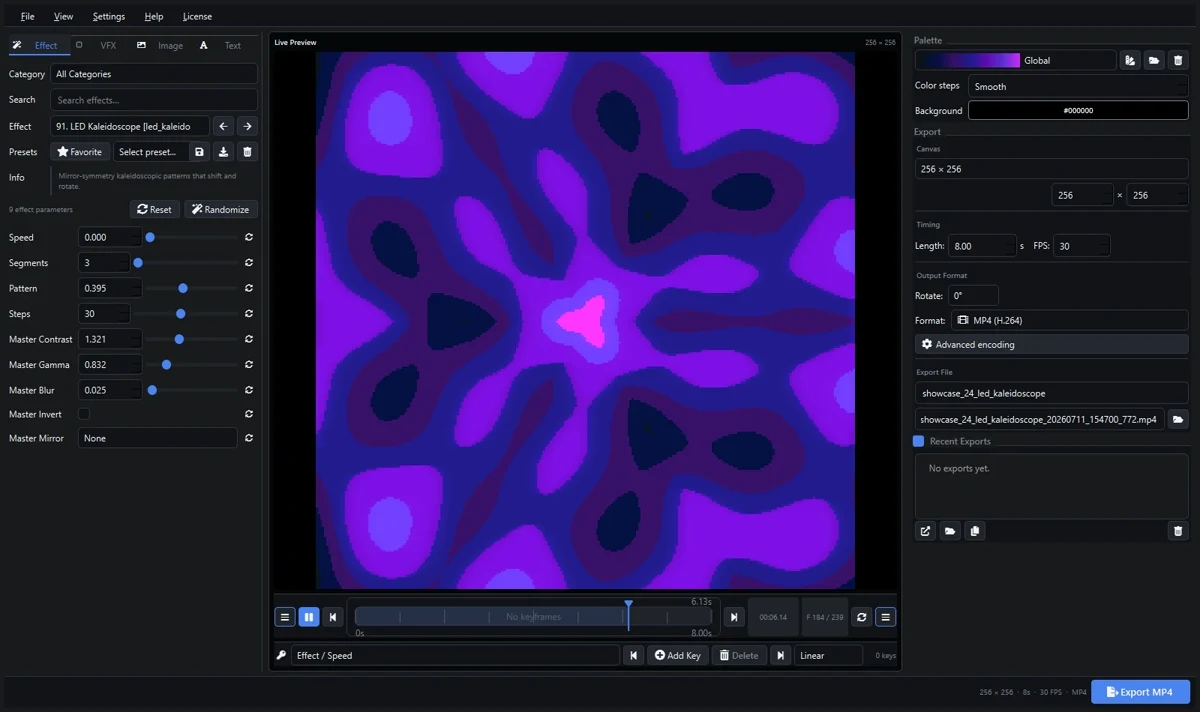Open the palette editor icon

1130,60
